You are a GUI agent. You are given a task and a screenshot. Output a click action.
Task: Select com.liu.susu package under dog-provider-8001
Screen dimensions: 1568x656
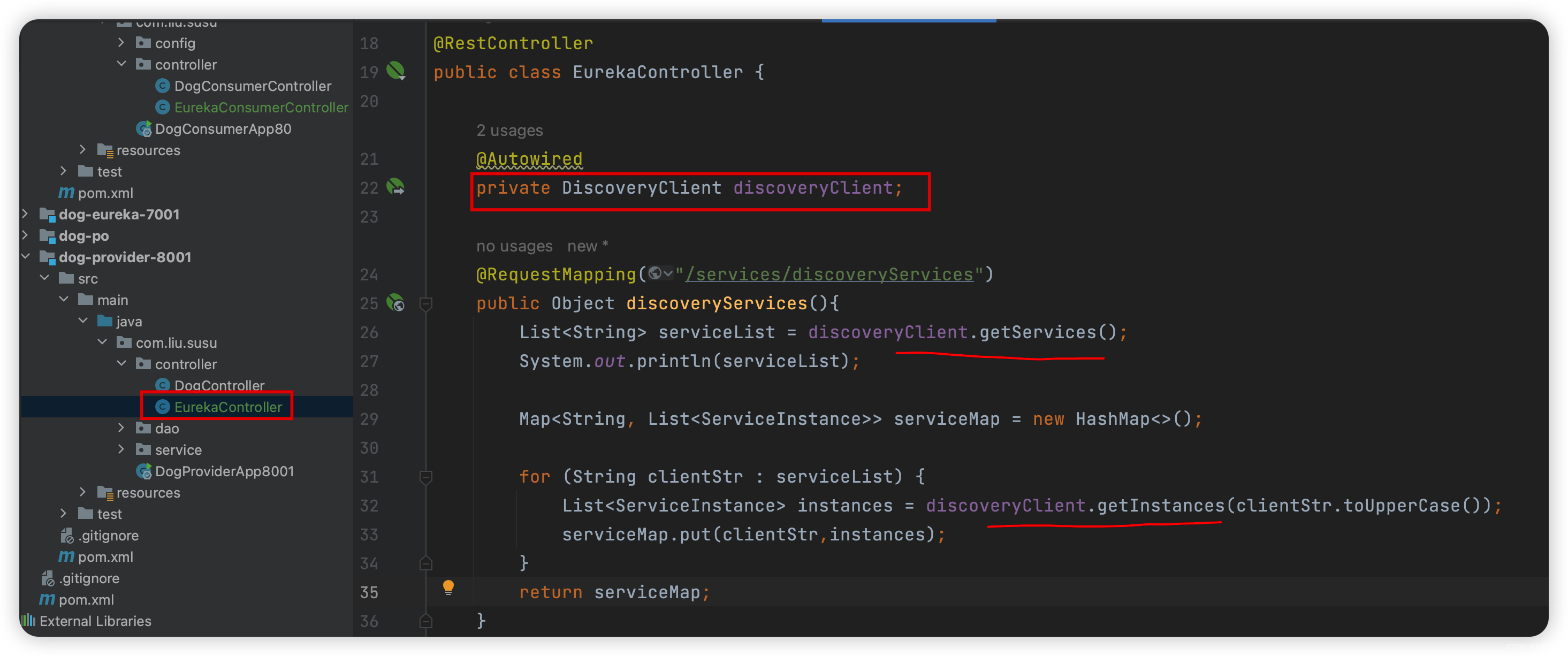[x=176, y=342]
